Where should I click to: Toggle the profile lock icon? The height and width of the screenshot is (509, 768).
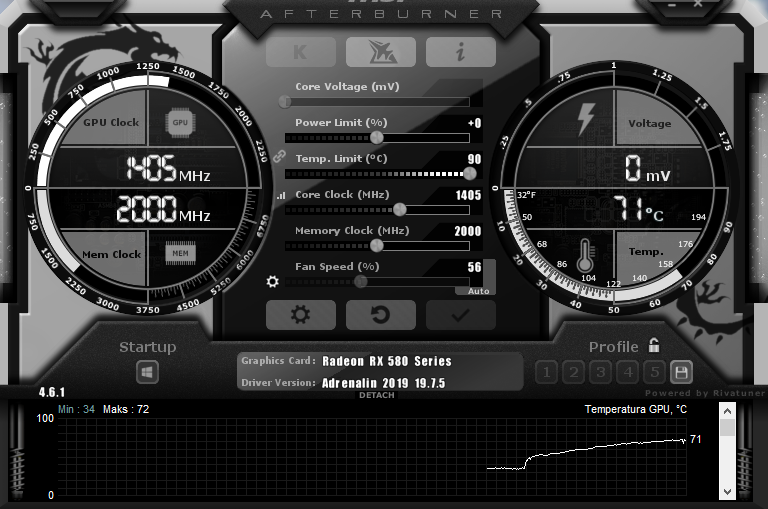point(654,345)
